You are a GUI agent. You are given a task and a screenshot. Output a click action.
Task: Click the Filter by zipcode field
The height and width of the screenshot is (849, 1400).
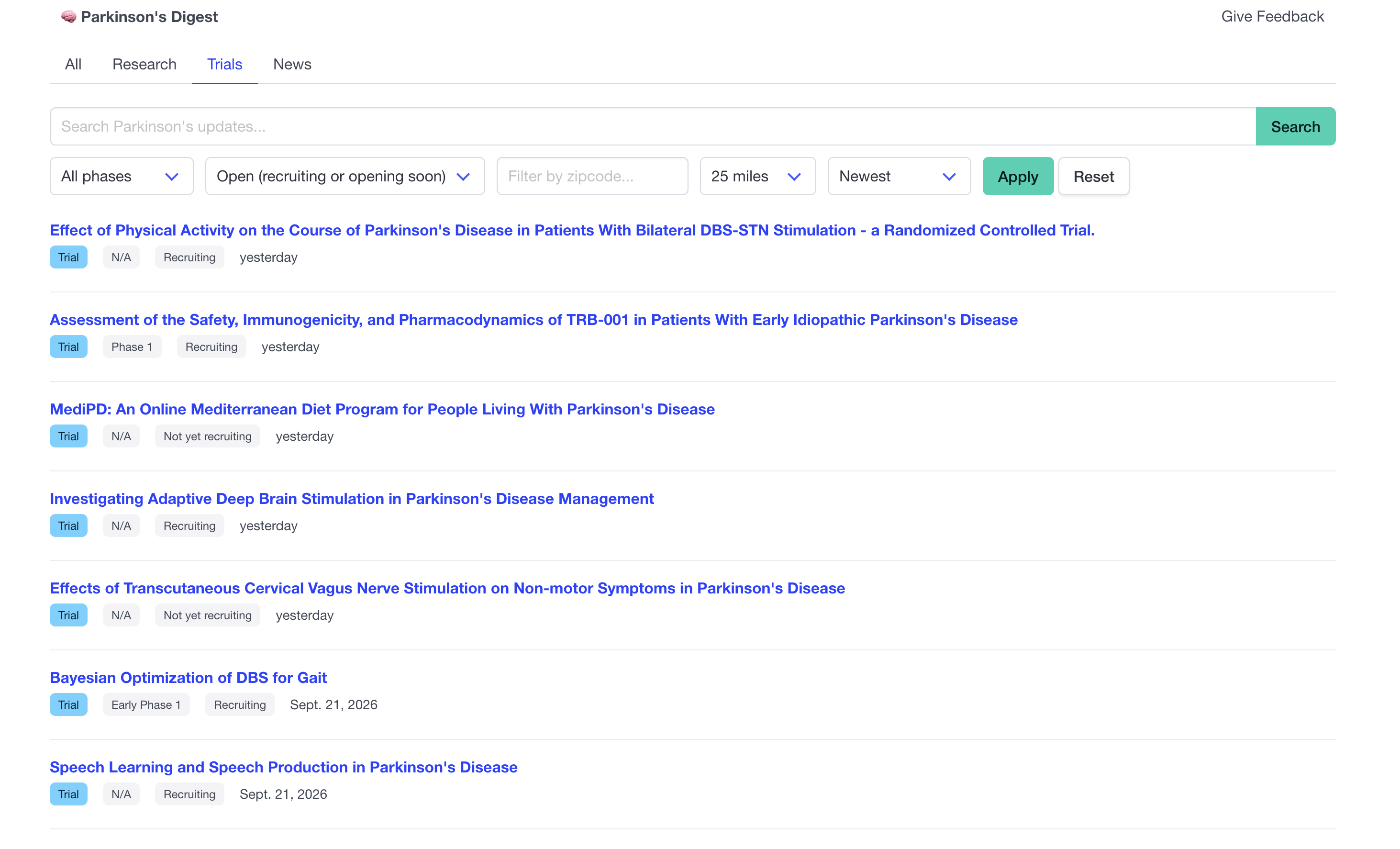click(x=592, y=176)
